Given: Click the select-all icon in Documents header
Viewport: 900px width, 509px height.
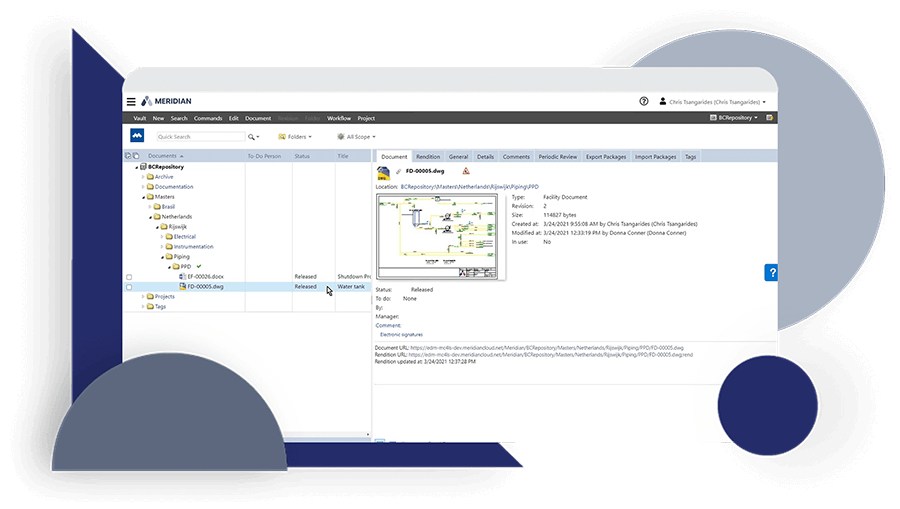Looking at the screenshot, I should [128, 156].
